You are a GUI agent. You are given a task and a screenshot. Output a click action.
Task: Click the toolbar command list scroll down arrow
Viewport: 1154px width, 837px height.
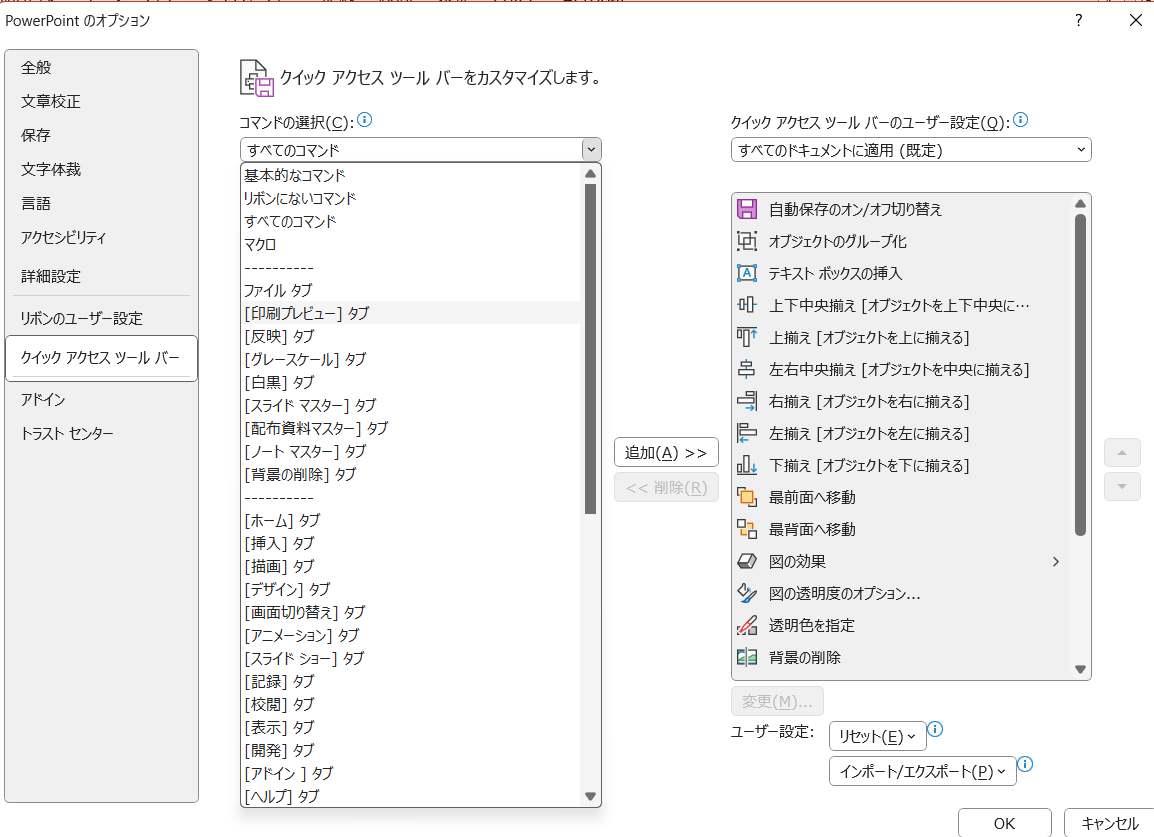tap(1080, 669)
